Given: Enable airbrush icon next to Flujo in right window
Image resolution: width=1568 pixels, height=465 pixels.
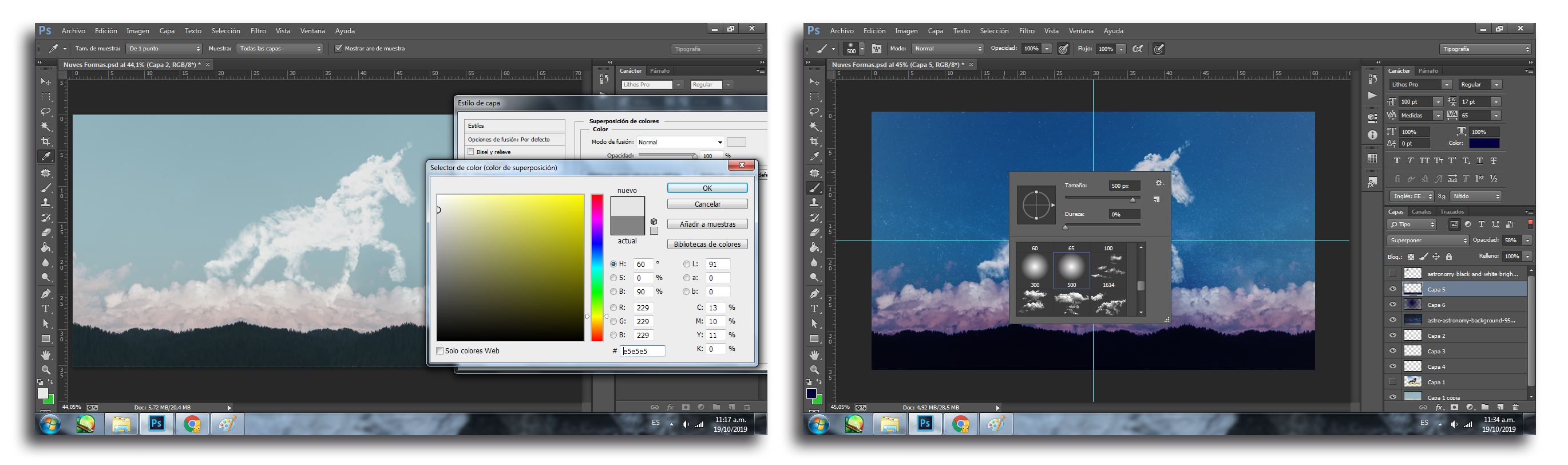Looking at the screenshot, I should tap(1138, 49).
